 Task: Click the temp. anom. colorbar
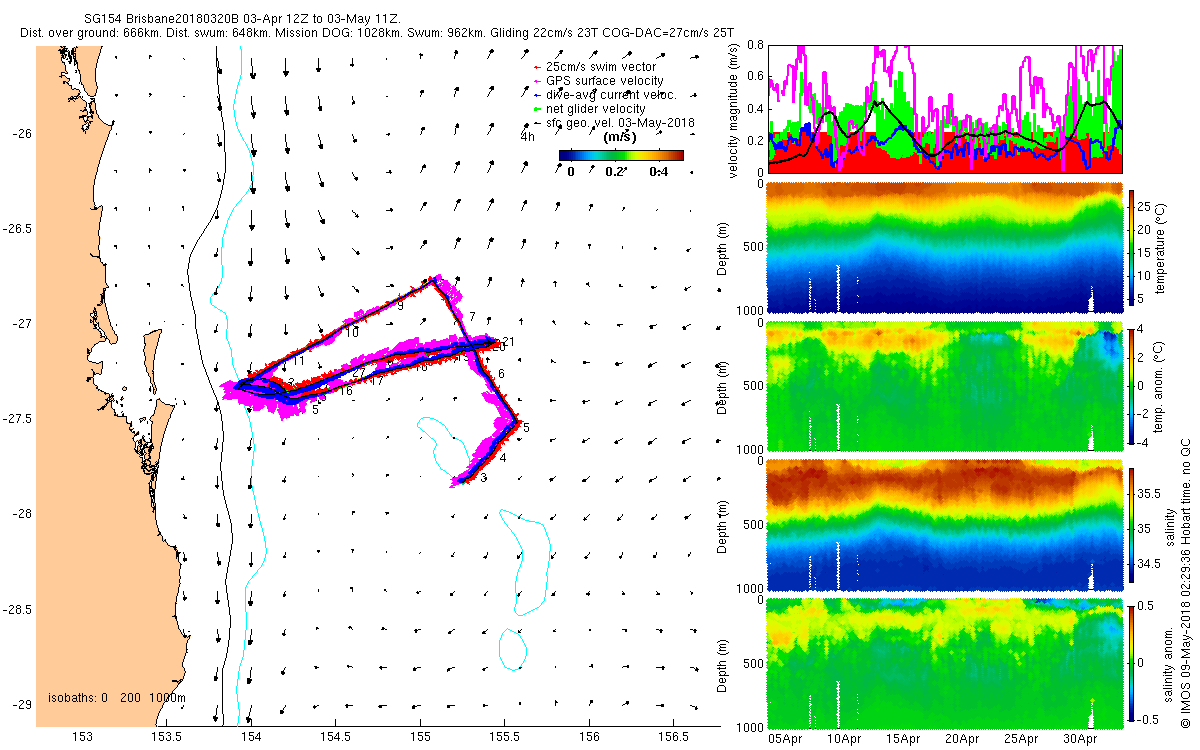click(x=1131, y=386)
